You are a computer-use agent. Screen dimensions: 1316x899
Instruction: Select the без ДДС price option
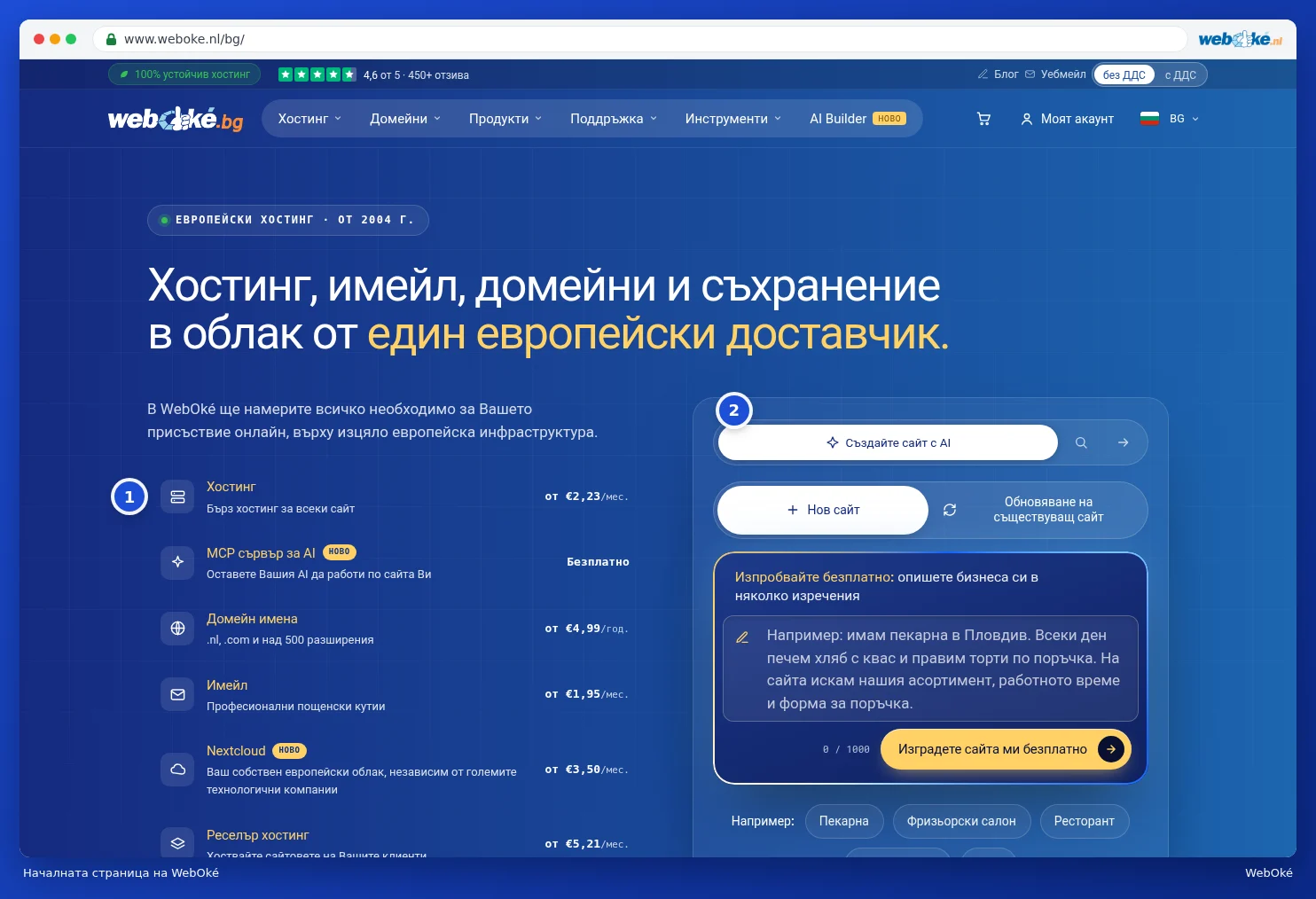(x=1124, y=74)
